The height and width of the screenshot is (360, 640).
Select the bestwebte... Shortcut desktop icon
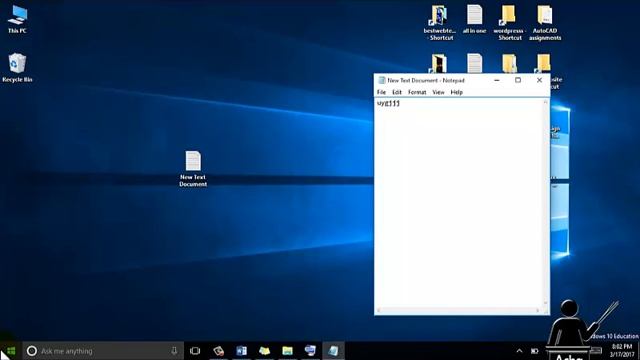(x=439, y=23)
